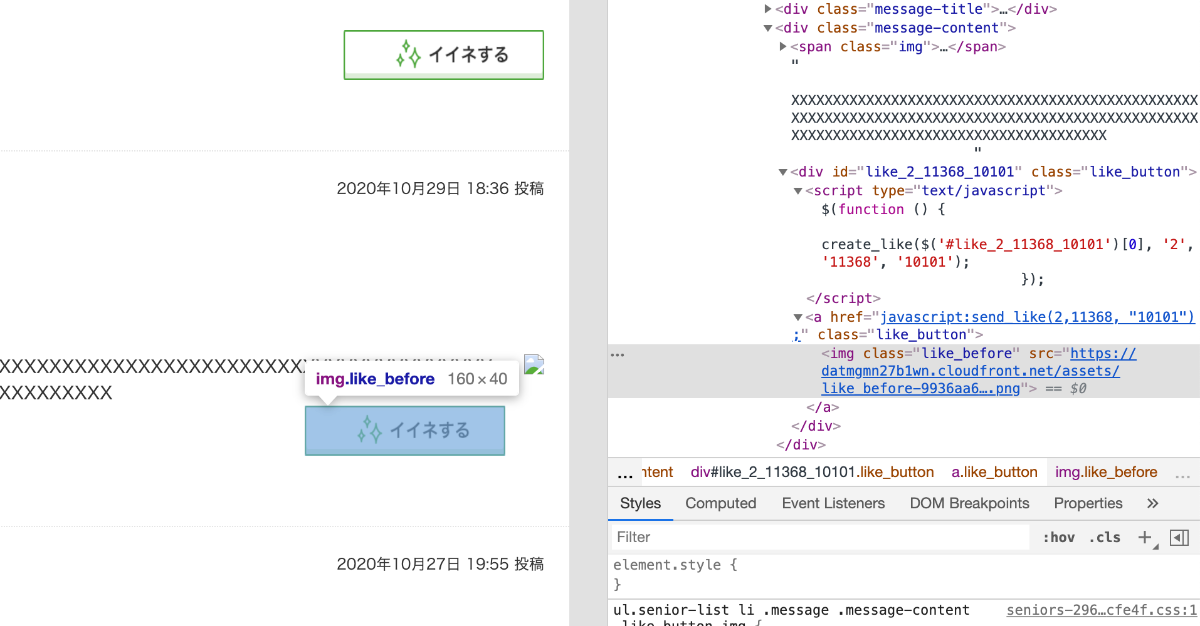Select div#like_2_11368_10101.like_button breadcrumb
Image resolution: width=1200 pixels, height=626 pixels.
[812, 472]
